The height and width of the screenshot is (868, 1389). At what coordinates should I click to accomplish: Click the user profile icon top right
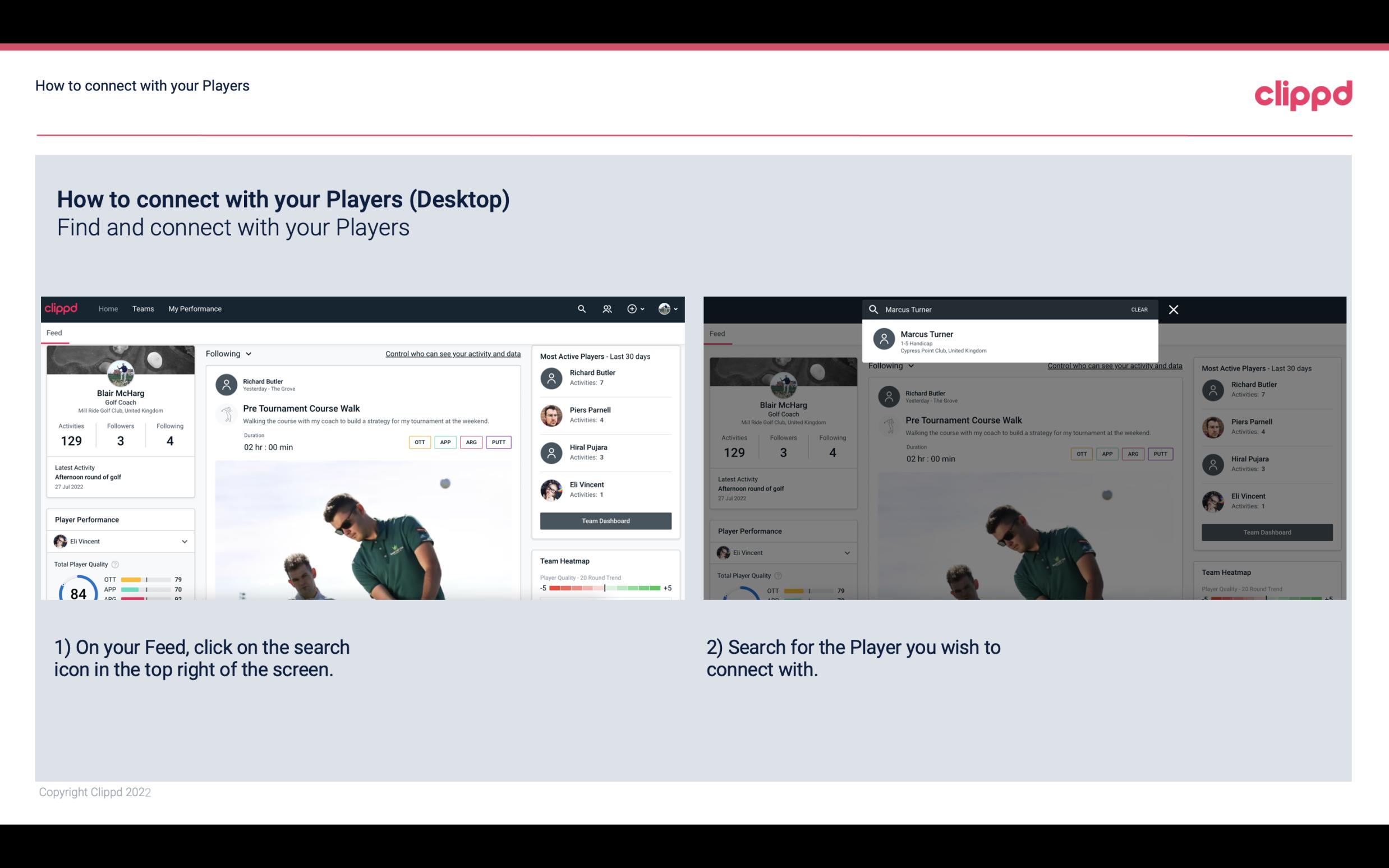(663, 309)
